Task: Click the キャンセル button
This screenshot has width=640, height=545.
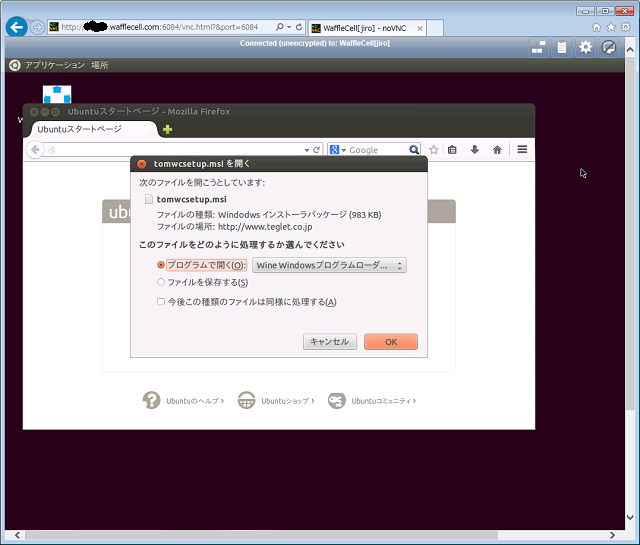Action: [x=330, y=342]
